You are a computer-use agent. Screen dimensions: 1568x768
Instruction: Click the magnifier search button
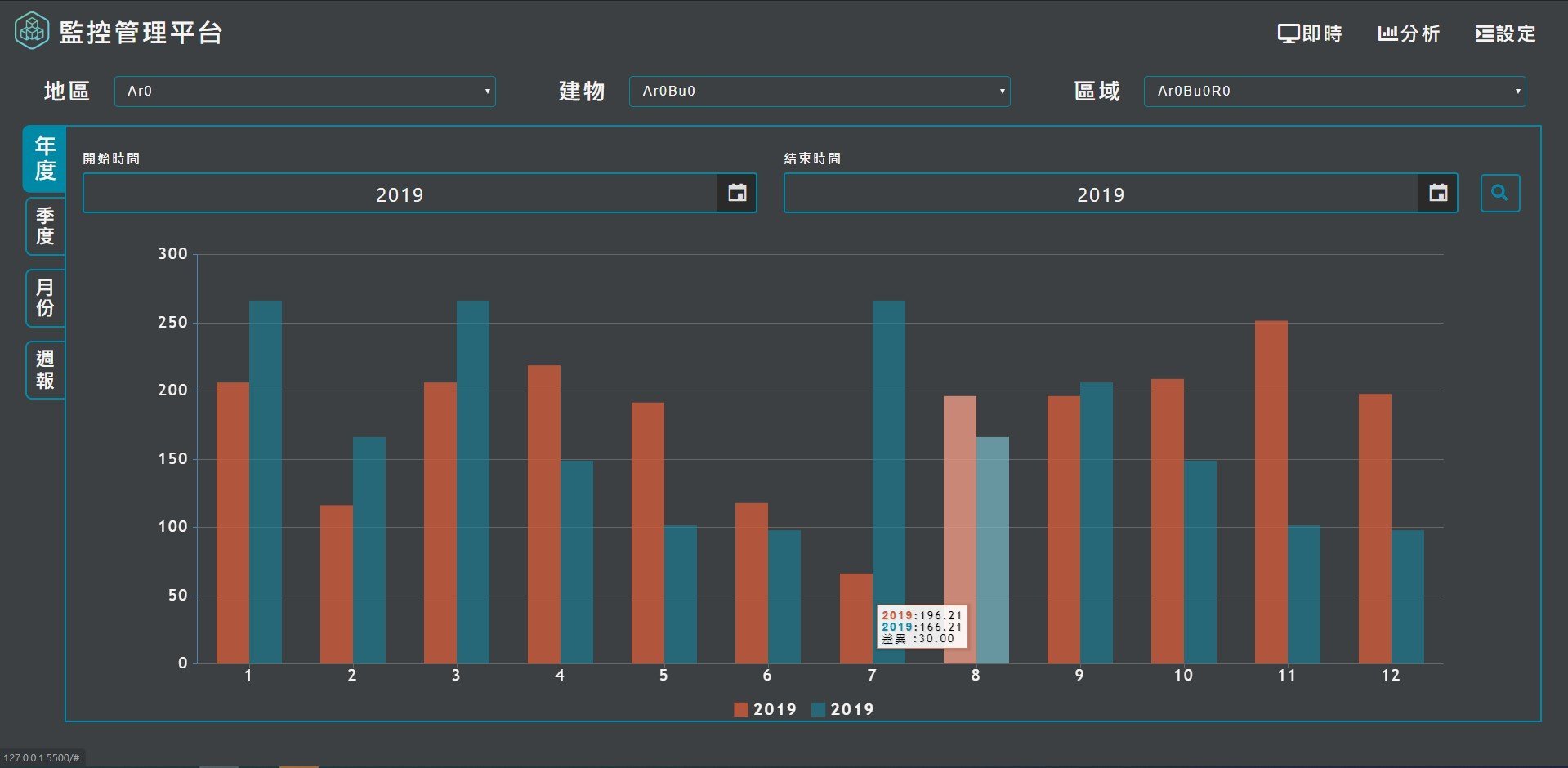coord(1499,194)
